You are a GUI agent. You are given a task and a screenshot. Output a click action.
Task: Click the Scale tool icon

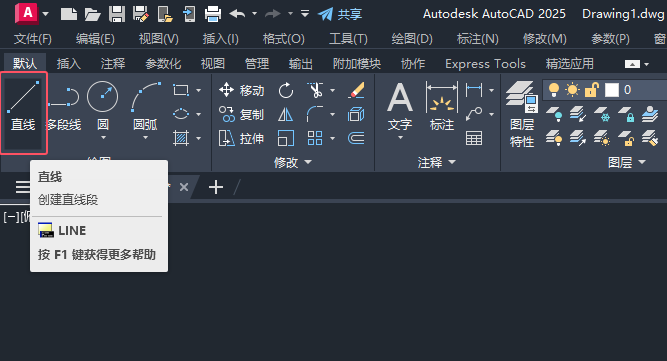[285, 138]
